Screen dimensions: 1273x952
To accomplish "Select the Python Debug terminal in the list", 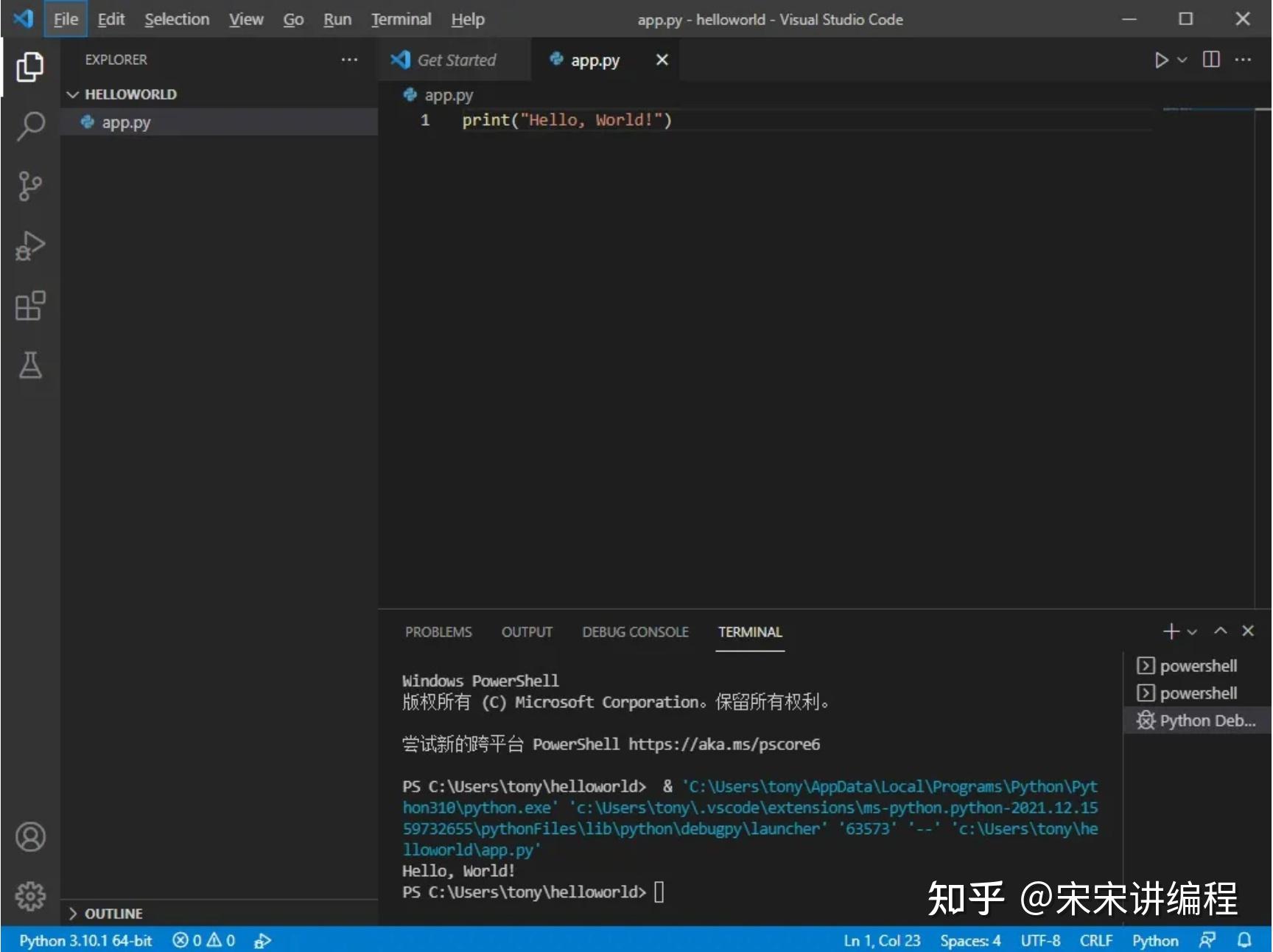I will coord(1196,721).
